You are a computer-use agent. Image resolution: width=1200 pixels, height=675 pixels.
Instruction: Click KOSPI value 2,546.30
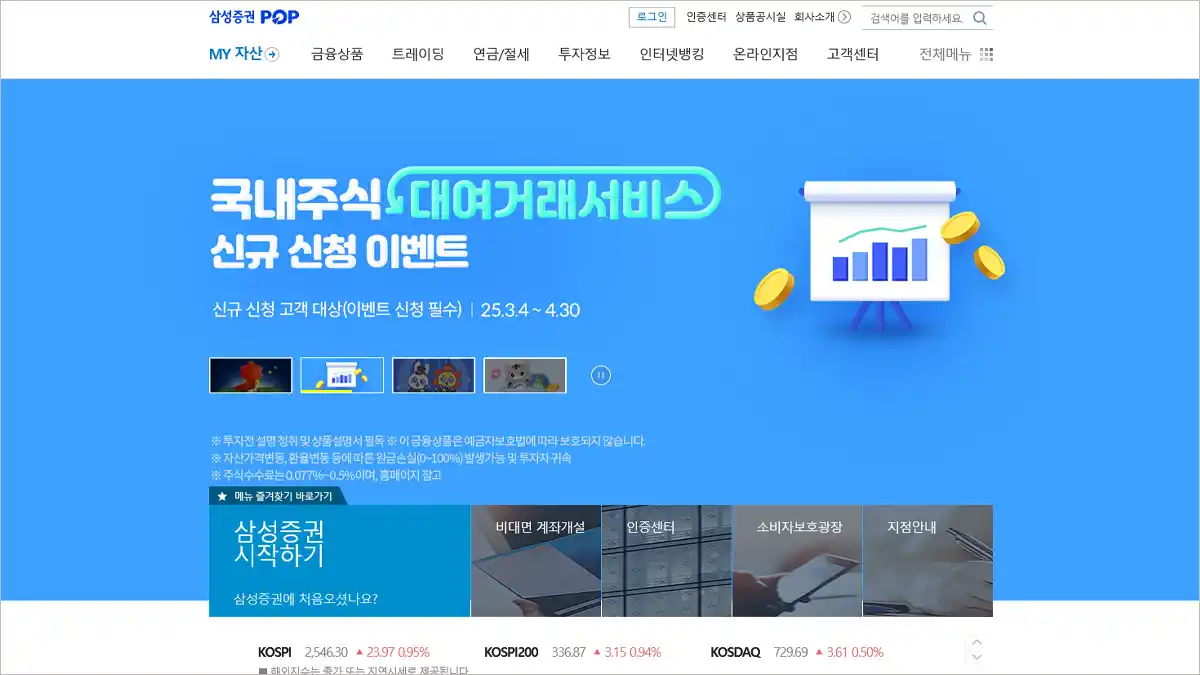pos(326,652)
